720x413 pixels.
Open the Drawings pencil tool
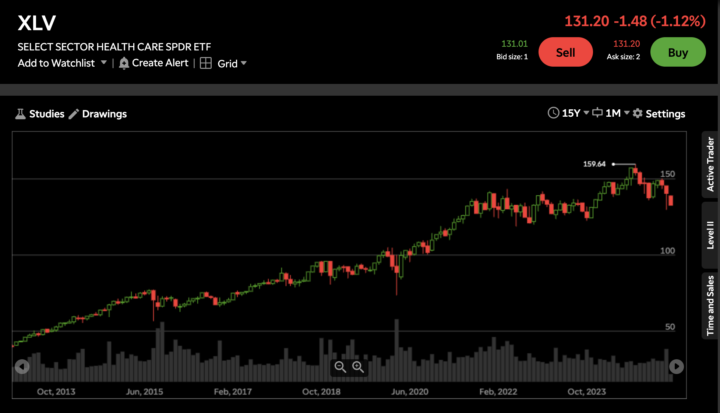tap(73, 114)
